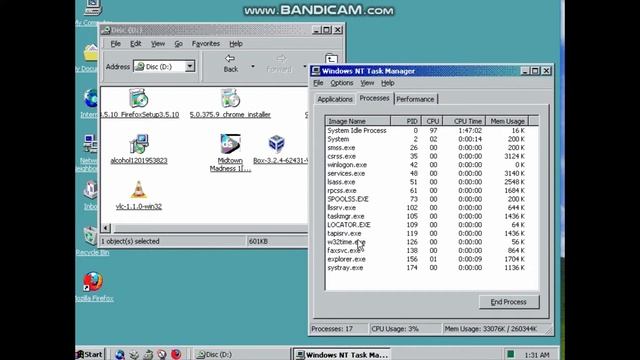
Task: Click left arrow of horizontal scrollbar
Action: tap(106, 228)
